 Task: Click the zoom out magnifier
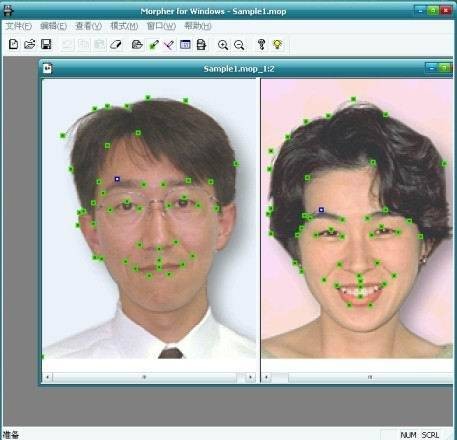239,45
